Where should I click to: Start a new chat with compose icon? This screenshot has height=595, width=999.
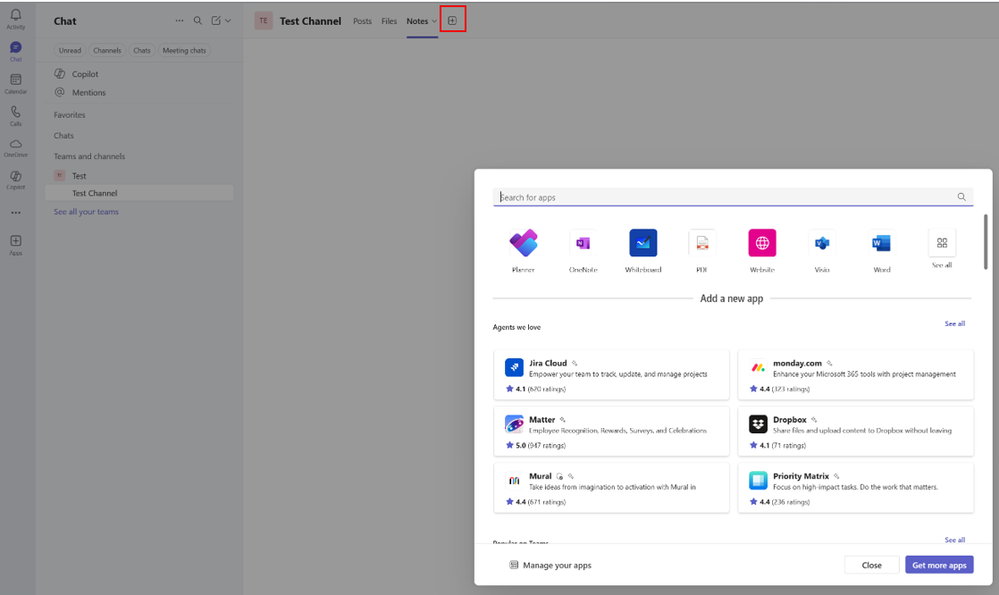point(216,20)
